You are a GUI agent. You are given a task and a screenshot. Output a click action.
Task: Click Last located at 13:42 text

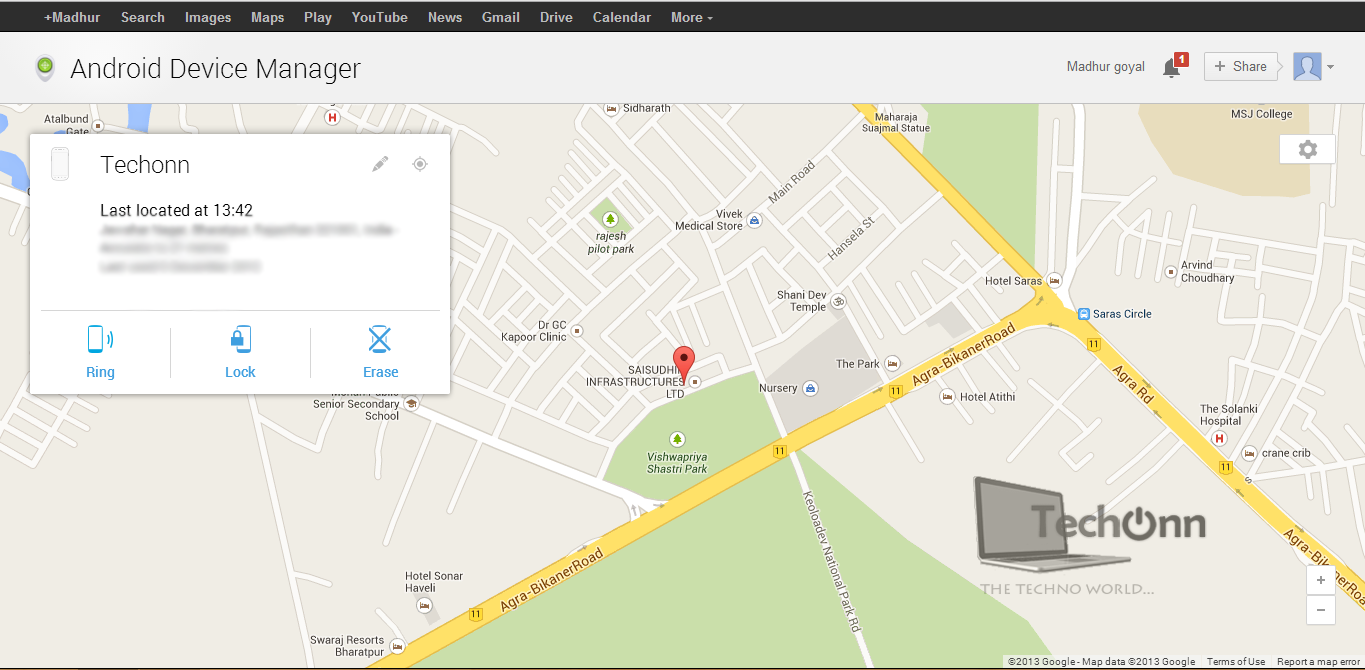coord(176,210)
